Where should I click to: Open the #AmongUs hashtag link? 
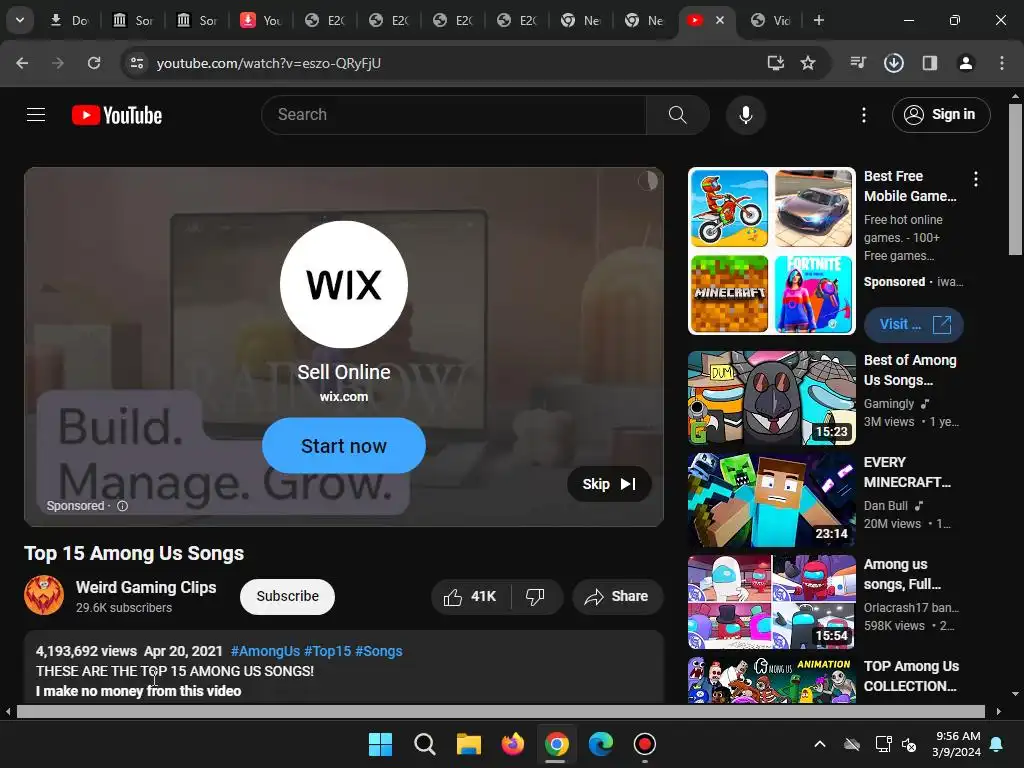point(265,651)
